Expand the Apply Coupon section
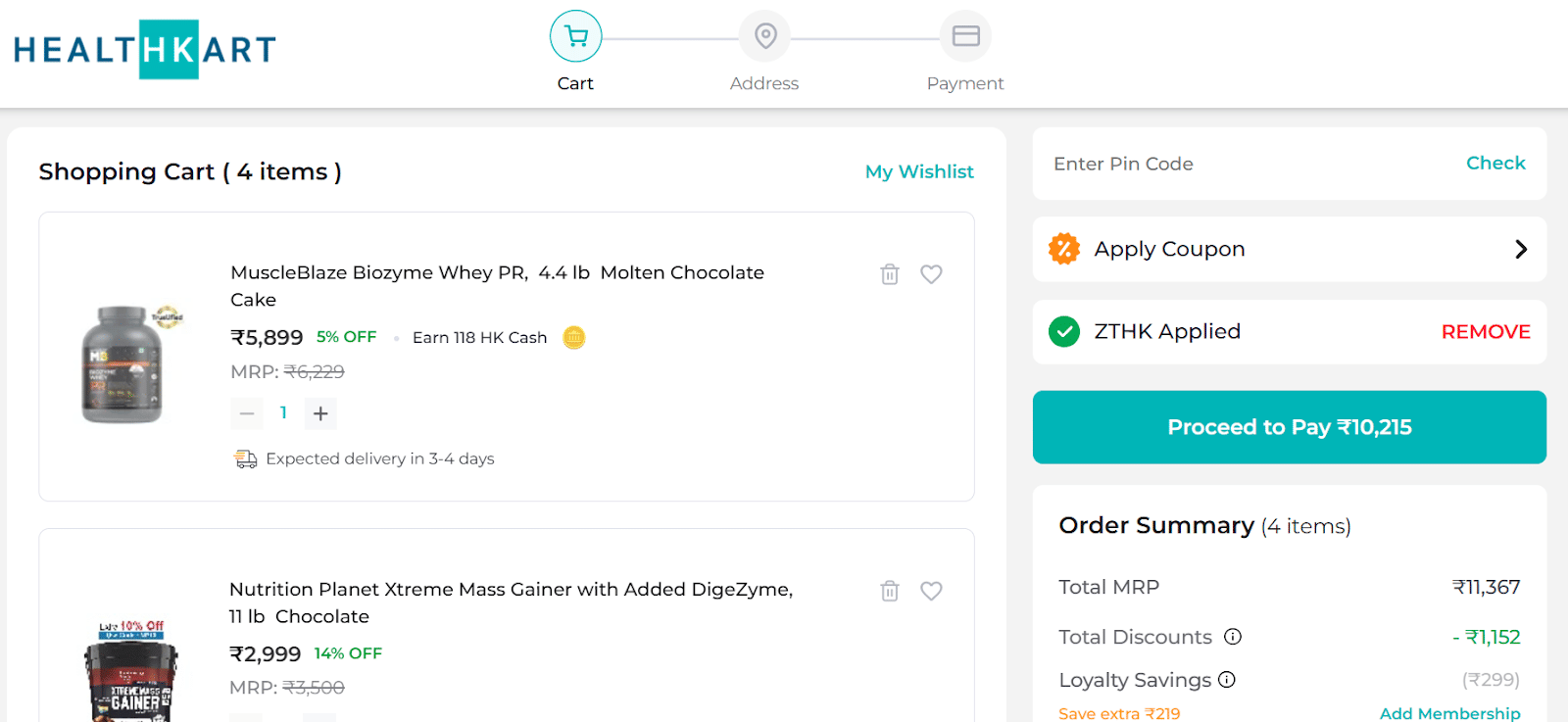 pos(1520,249)
